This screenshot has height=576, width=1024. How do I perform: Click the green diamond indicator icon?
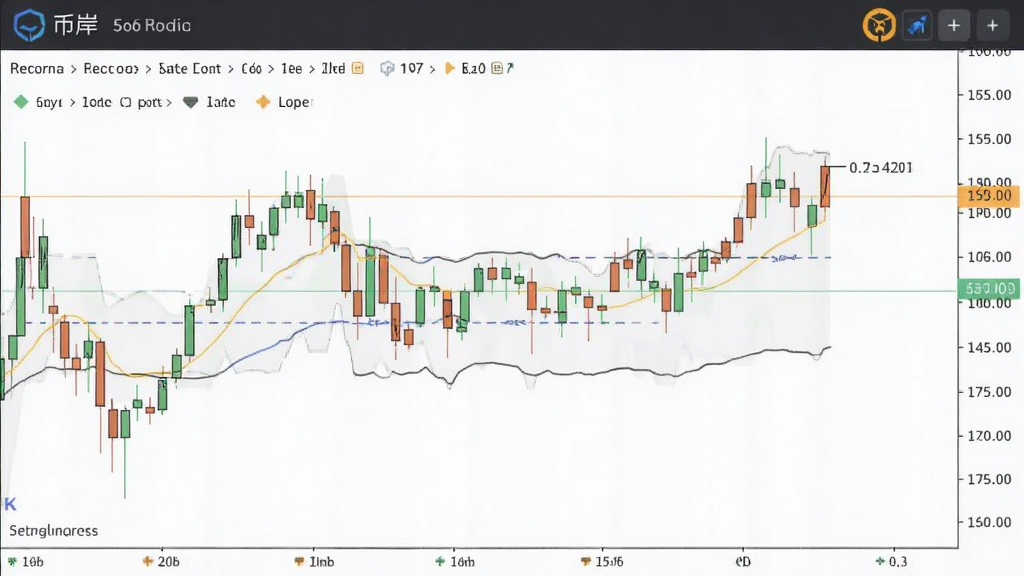point(21,102)
